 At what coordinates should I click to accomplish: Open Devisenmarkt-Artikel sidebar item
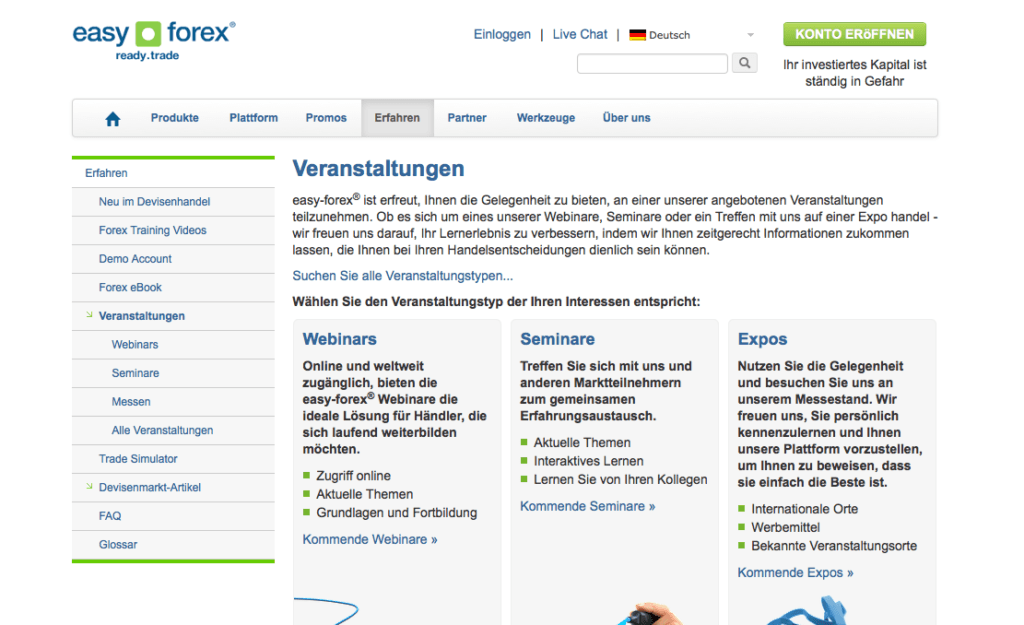[x=150, y=488]
